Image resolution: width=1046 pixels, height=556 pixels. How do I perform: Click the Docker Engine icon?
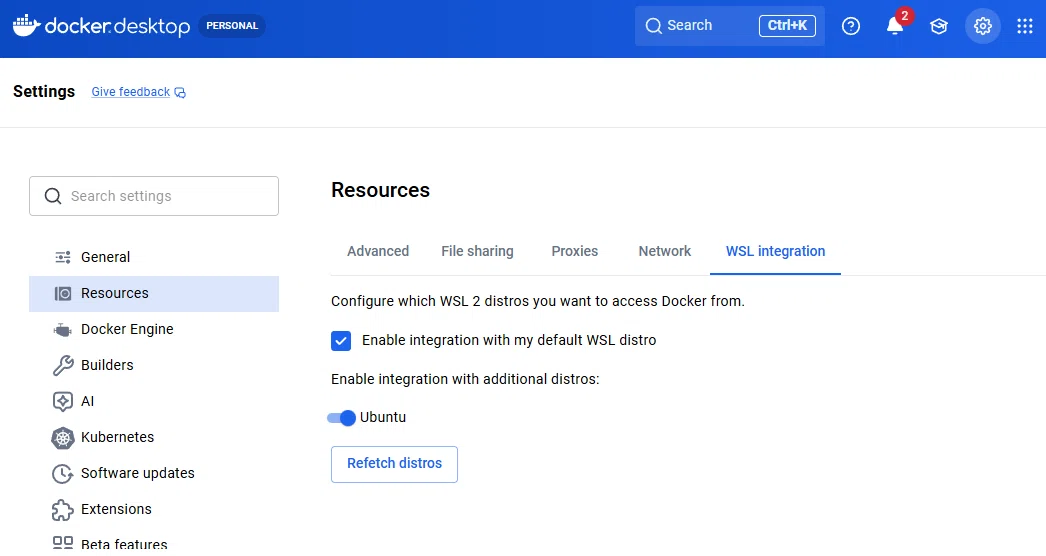click(x=62, y=330)
